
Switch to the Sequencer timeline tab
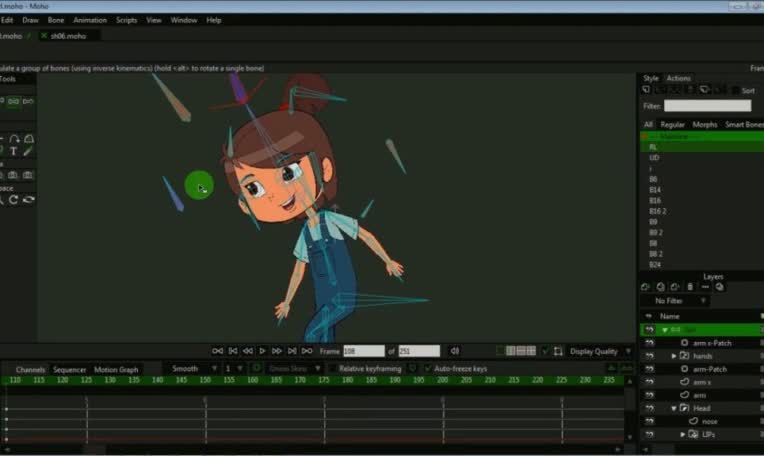70,370
